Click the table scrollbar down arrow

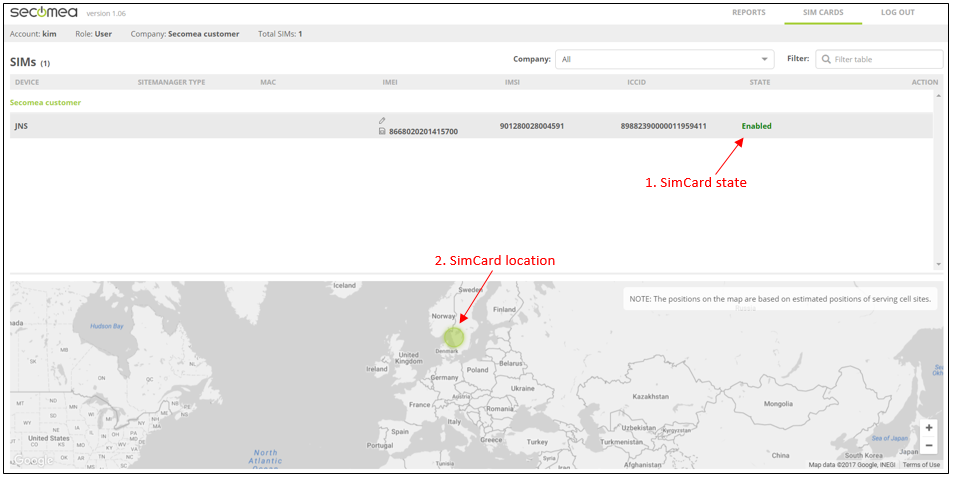[x=938, y=264]
